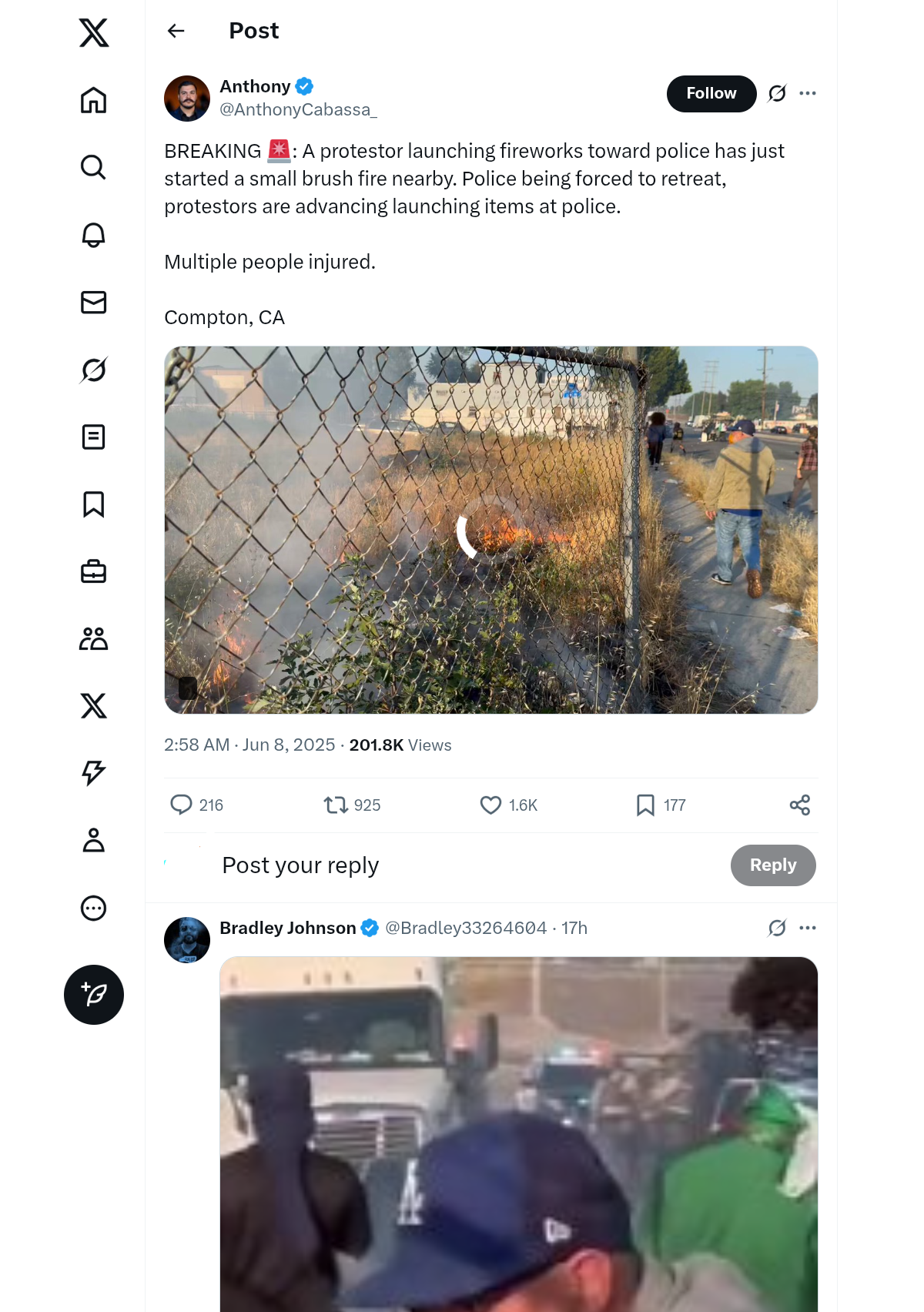Open the Explore search icon
This screenshot has width=924, height=1312.
pos(93,167)
